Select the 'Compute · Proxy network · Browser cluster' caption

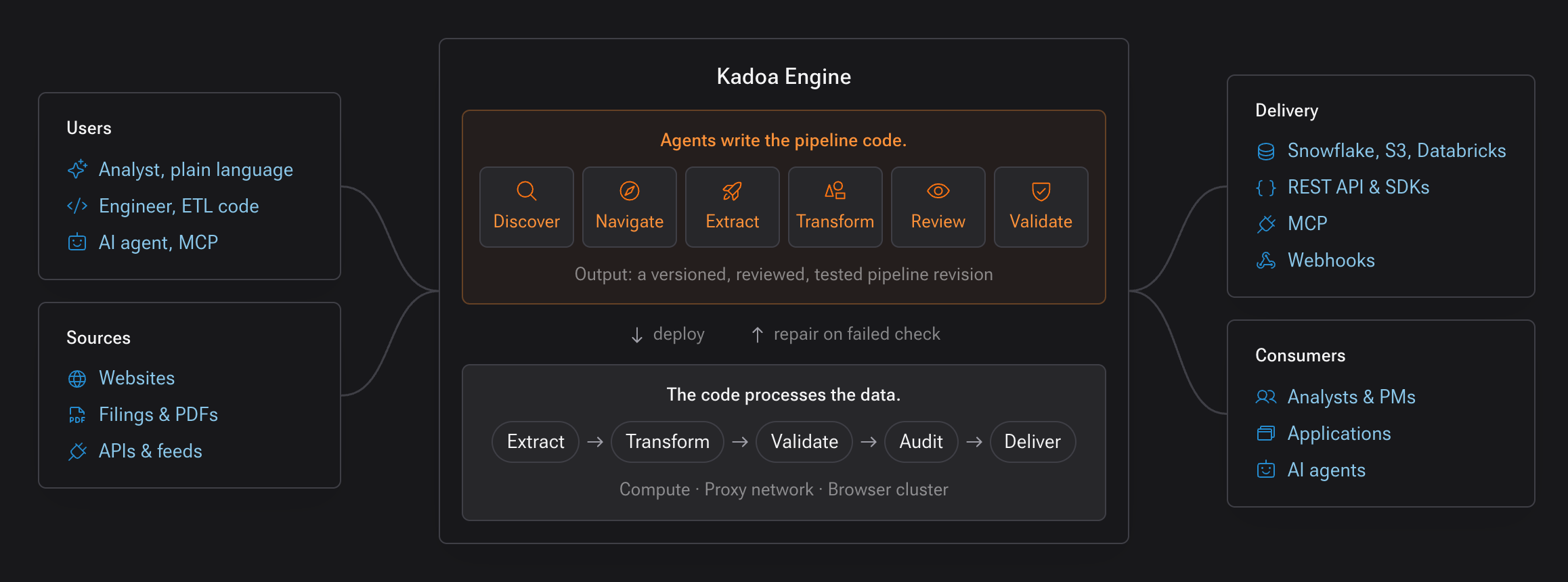pos(784,490)
